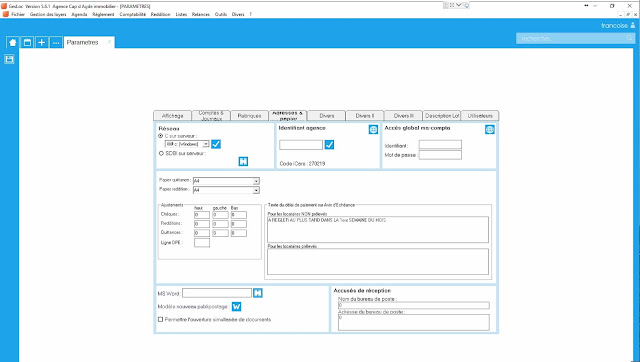Click the MS Word path field

click(x=217, y=293)
